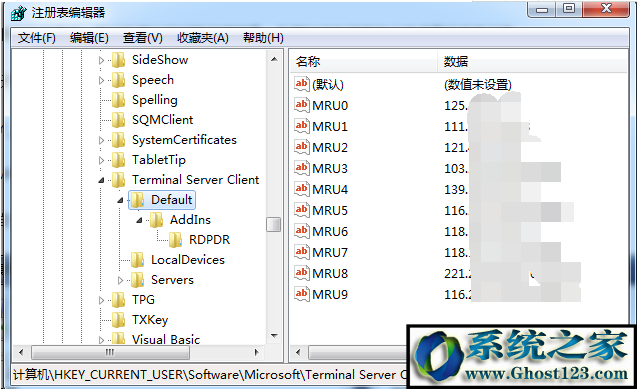Click the LocalDevices folder icon

[x=137, y=259]
